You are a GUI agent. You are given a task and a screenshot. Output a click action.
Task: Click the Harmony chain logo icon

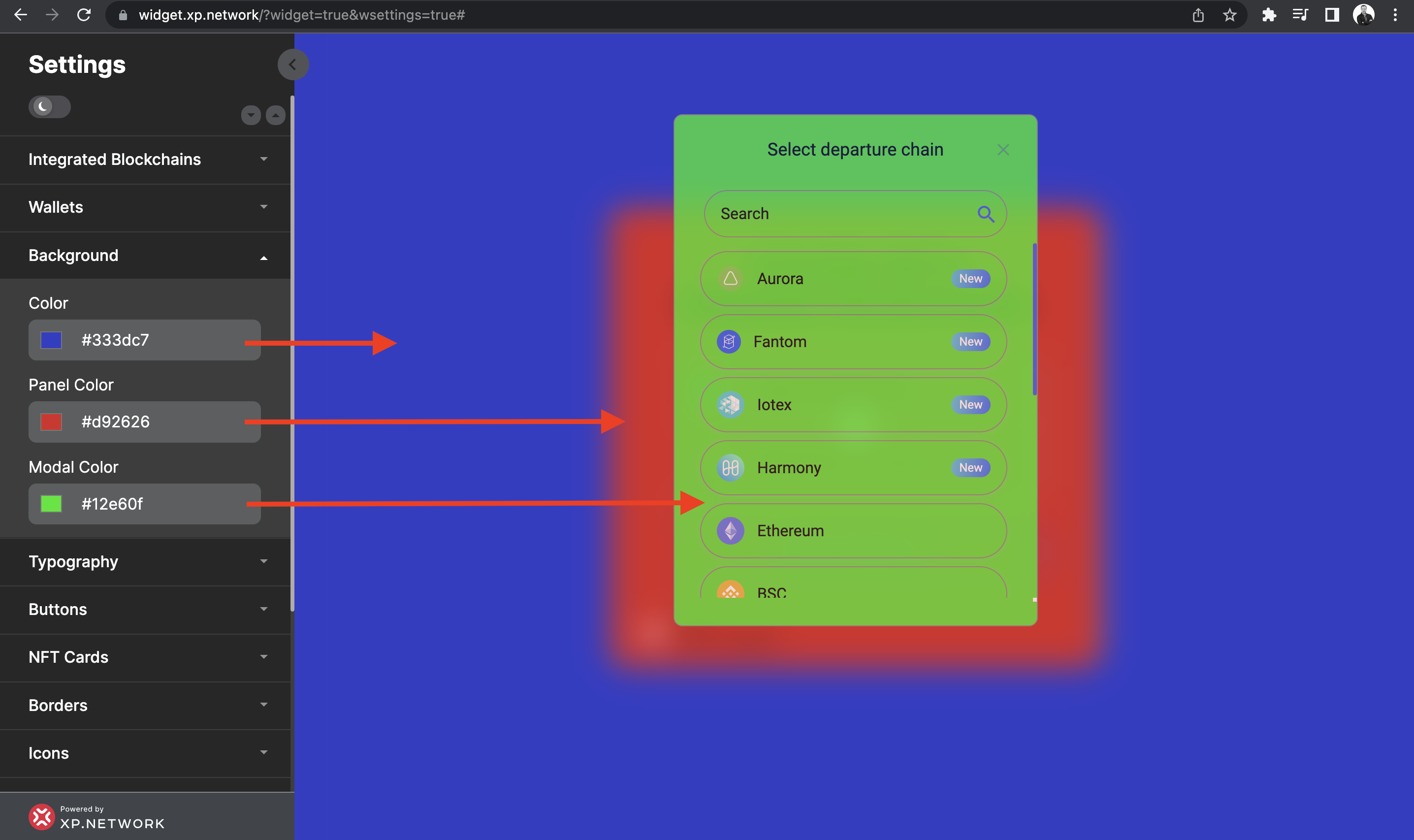[x=731, y=468]
